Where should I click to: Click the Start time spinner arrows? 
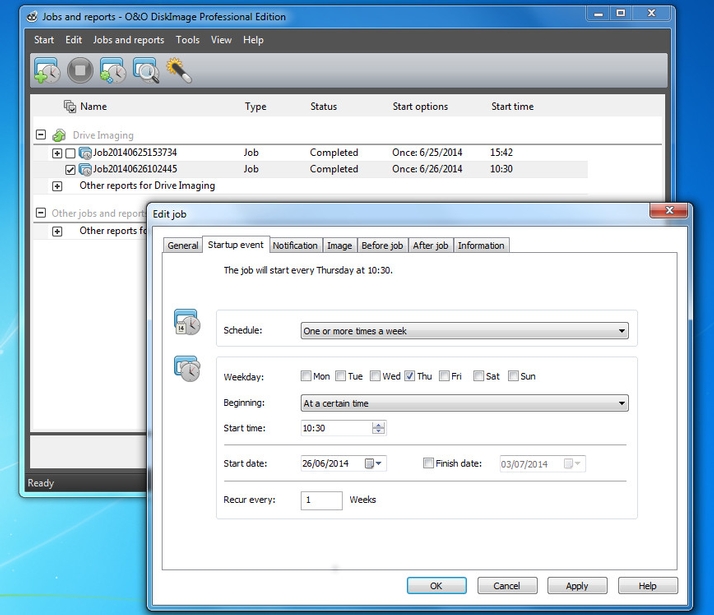click(378, 428)
